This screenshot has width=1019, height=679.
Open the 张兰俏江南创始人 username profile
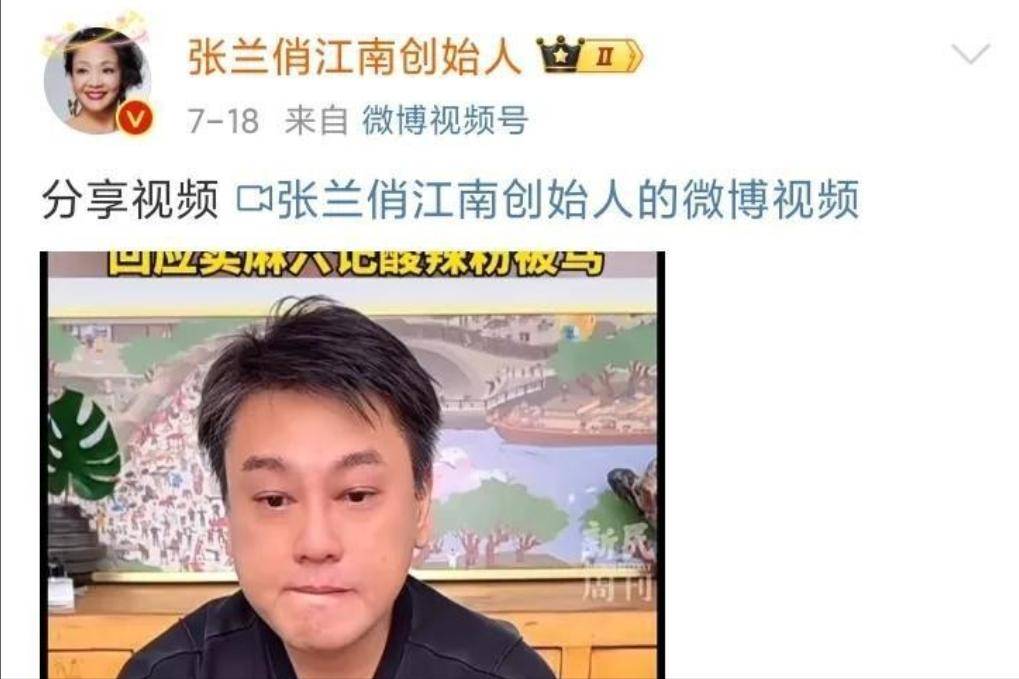tap(355, 56)
